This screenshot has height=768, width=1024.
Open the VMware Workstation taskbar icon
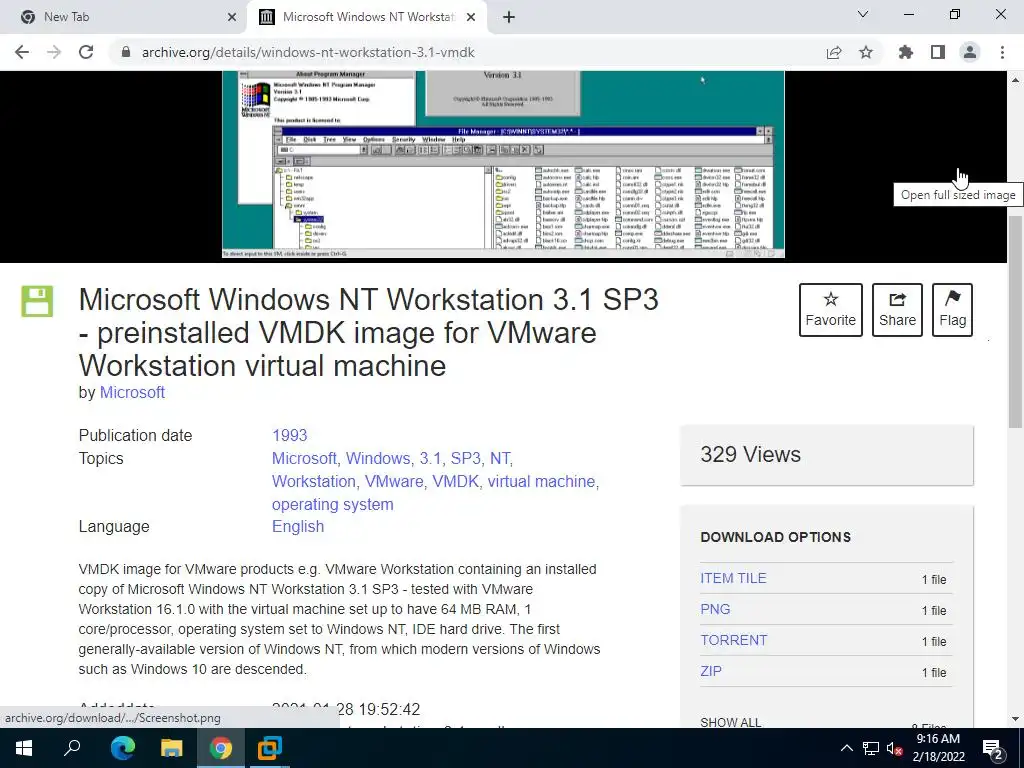(269, 748)
